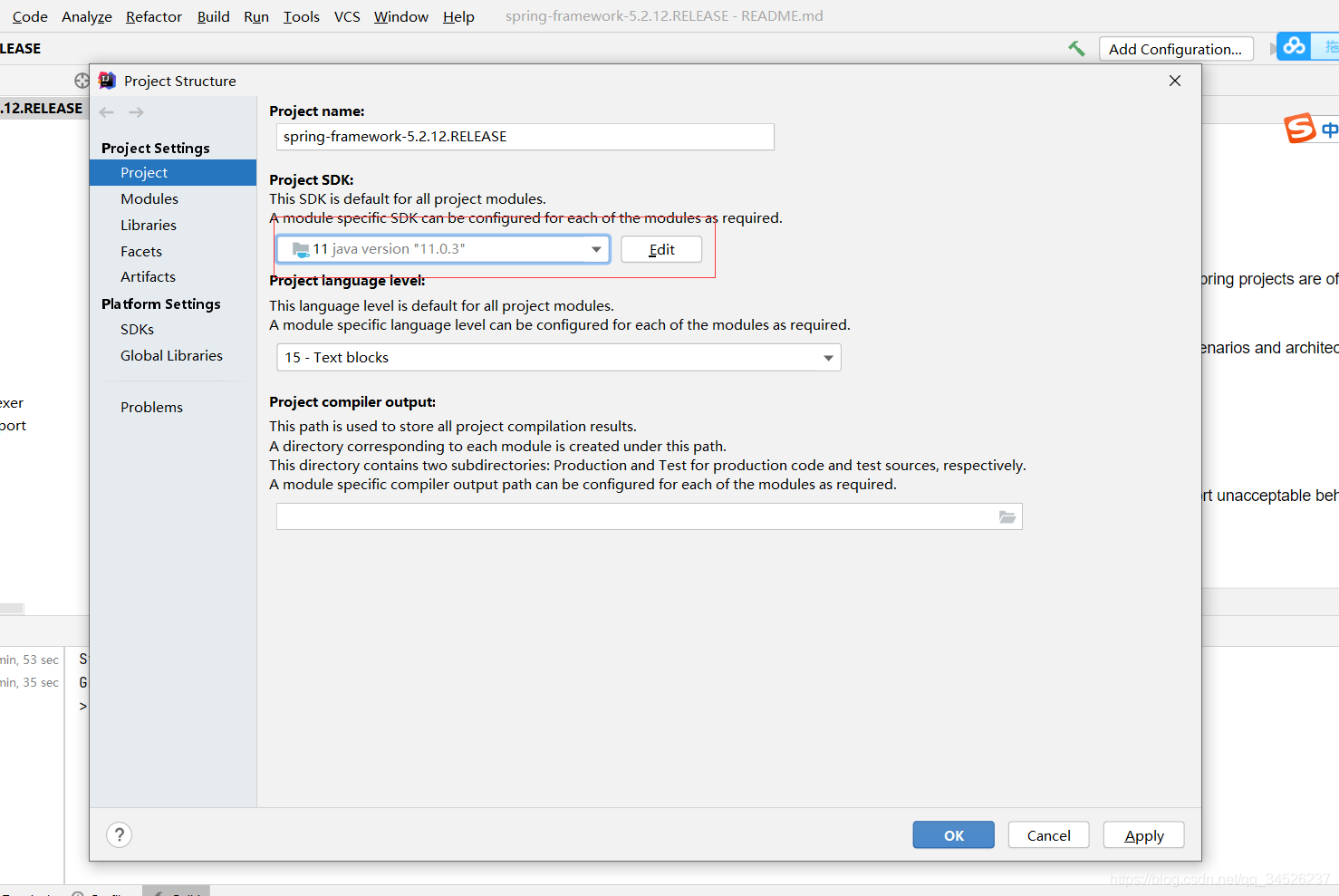Open the Window menu

(401, 16)
